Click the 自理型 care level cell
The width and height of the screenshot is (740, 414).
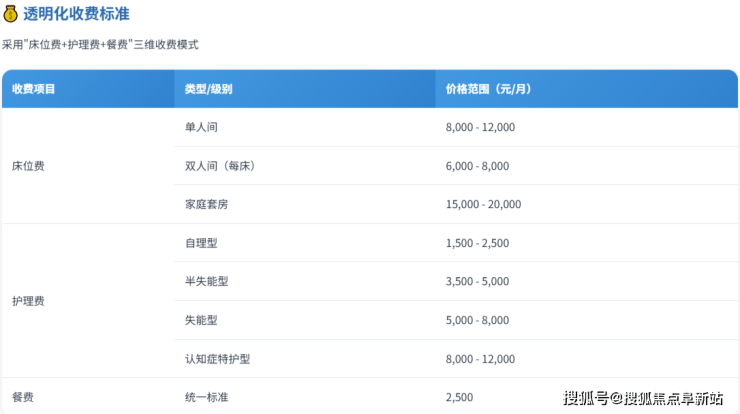point(202,243)
